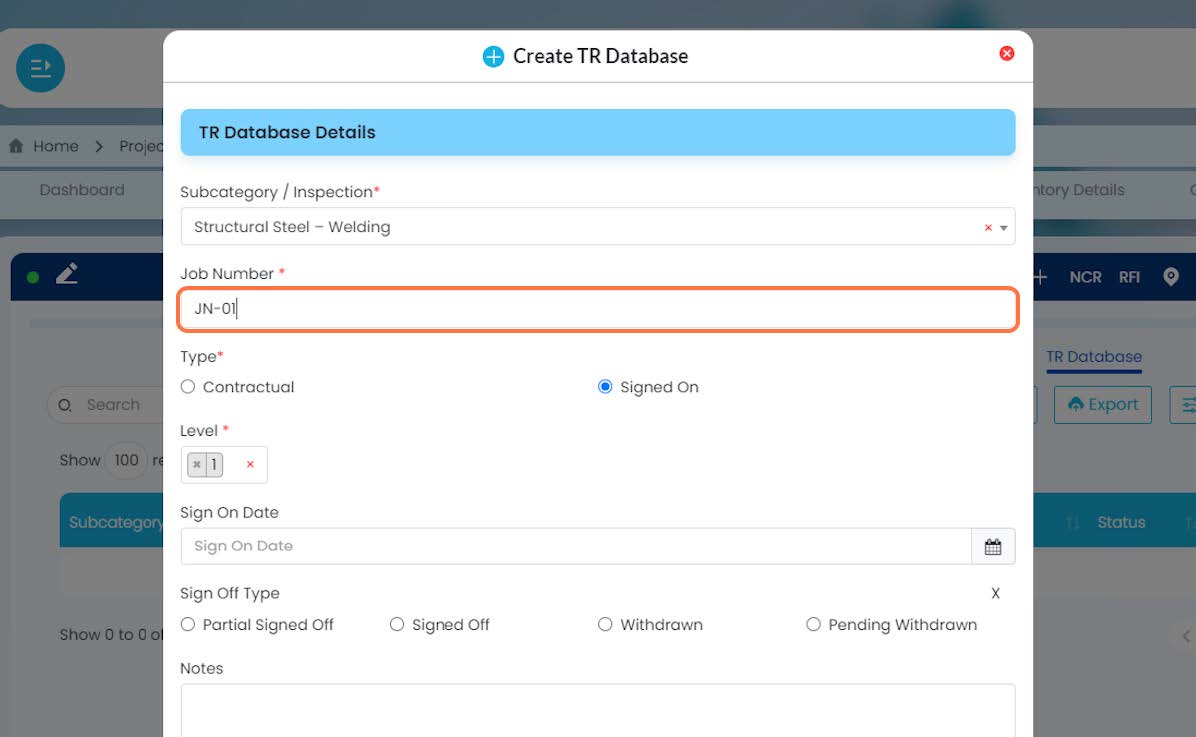Select the Signed On radio option
The height and width of the screenshot is (737, 1196).
pos(605,387)
